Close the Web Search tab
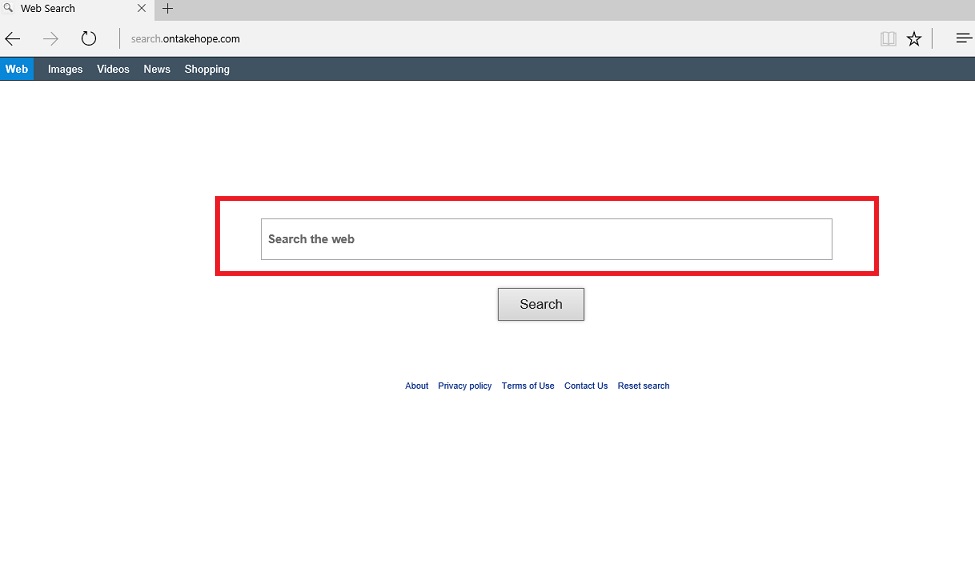Viewport: 975px width, 572px height. coord(141,9)
